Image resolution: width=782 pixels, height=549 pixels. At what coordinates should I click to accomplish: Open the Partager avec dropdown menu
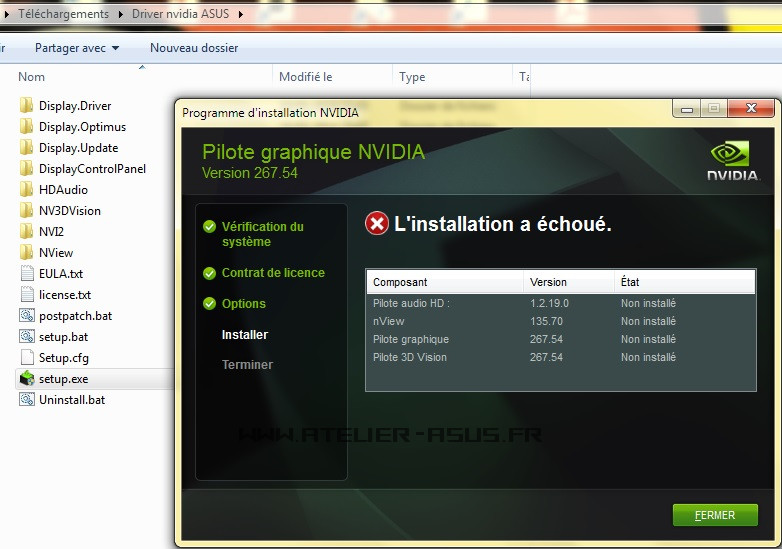(x=77, y=48)
